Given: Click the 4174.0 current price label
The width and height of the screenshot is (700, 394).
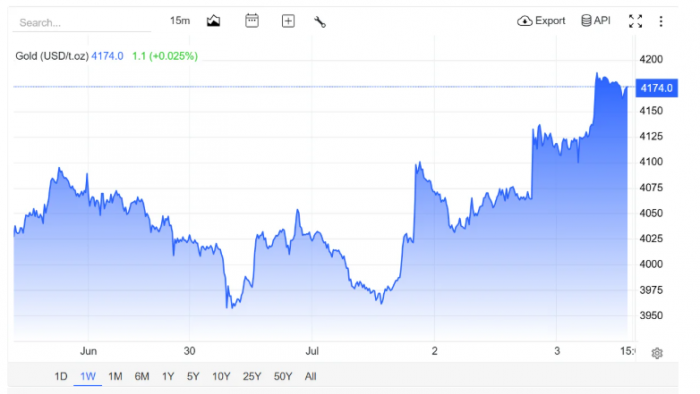Looking at the screenshot, I should tap(656, 88).
